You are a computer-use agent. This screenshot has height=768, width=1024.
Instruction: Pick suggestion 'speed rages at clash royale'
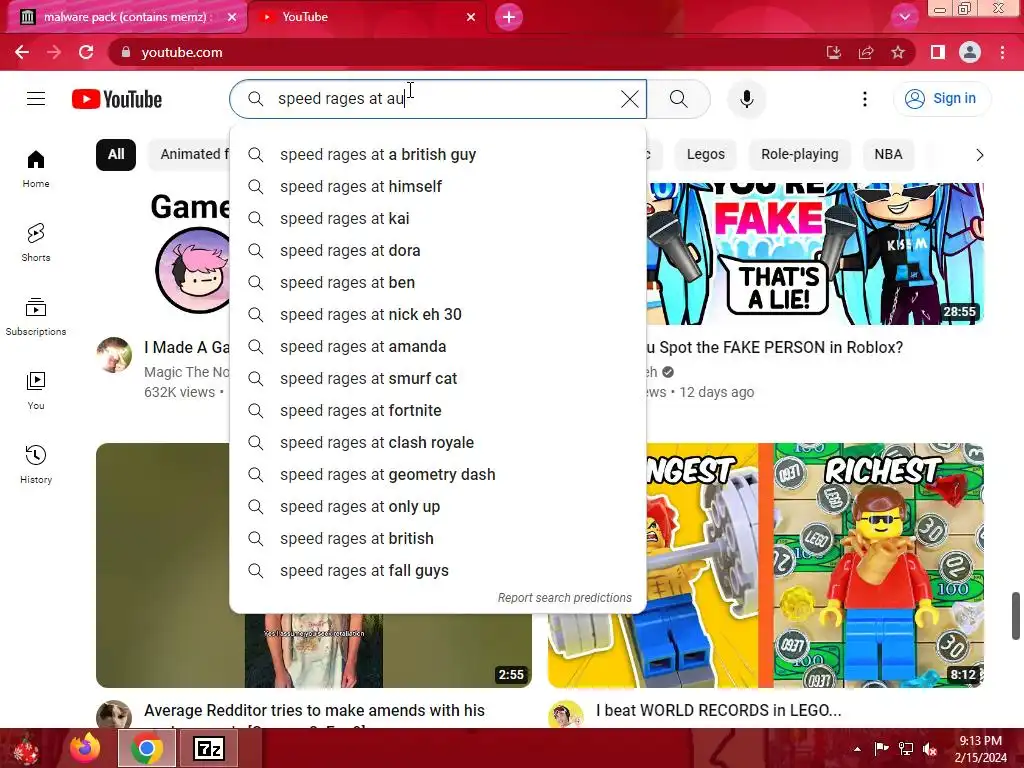click(438, 443)
